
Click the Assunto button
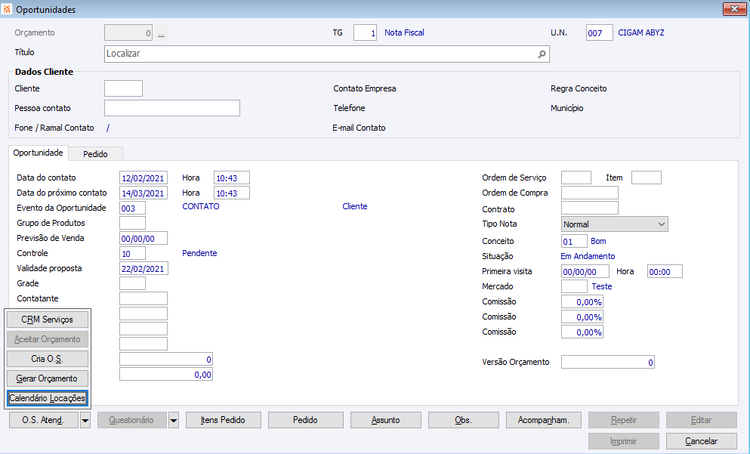click(386, 420)
